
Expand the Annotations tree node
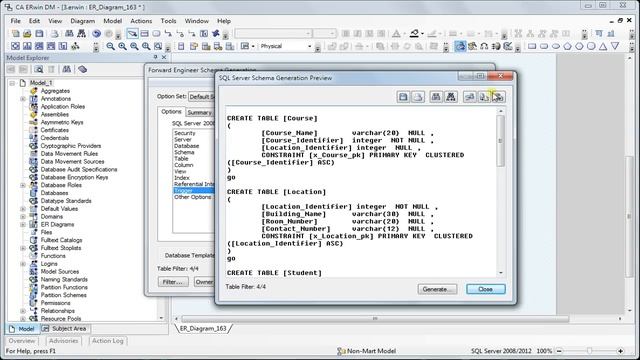click(23, 99)
